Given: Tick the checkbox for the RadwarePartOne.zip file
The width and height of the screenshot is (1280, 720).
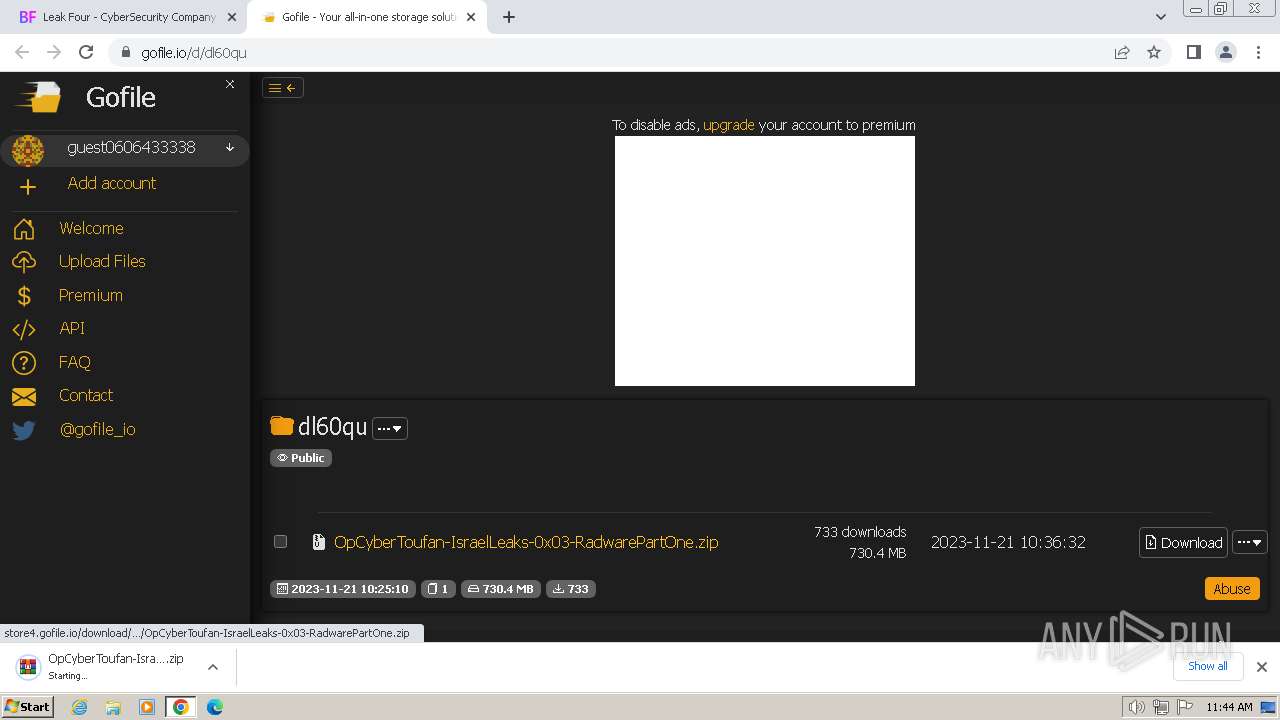Looking at the screenshot, I should click(x=281, y=541).
